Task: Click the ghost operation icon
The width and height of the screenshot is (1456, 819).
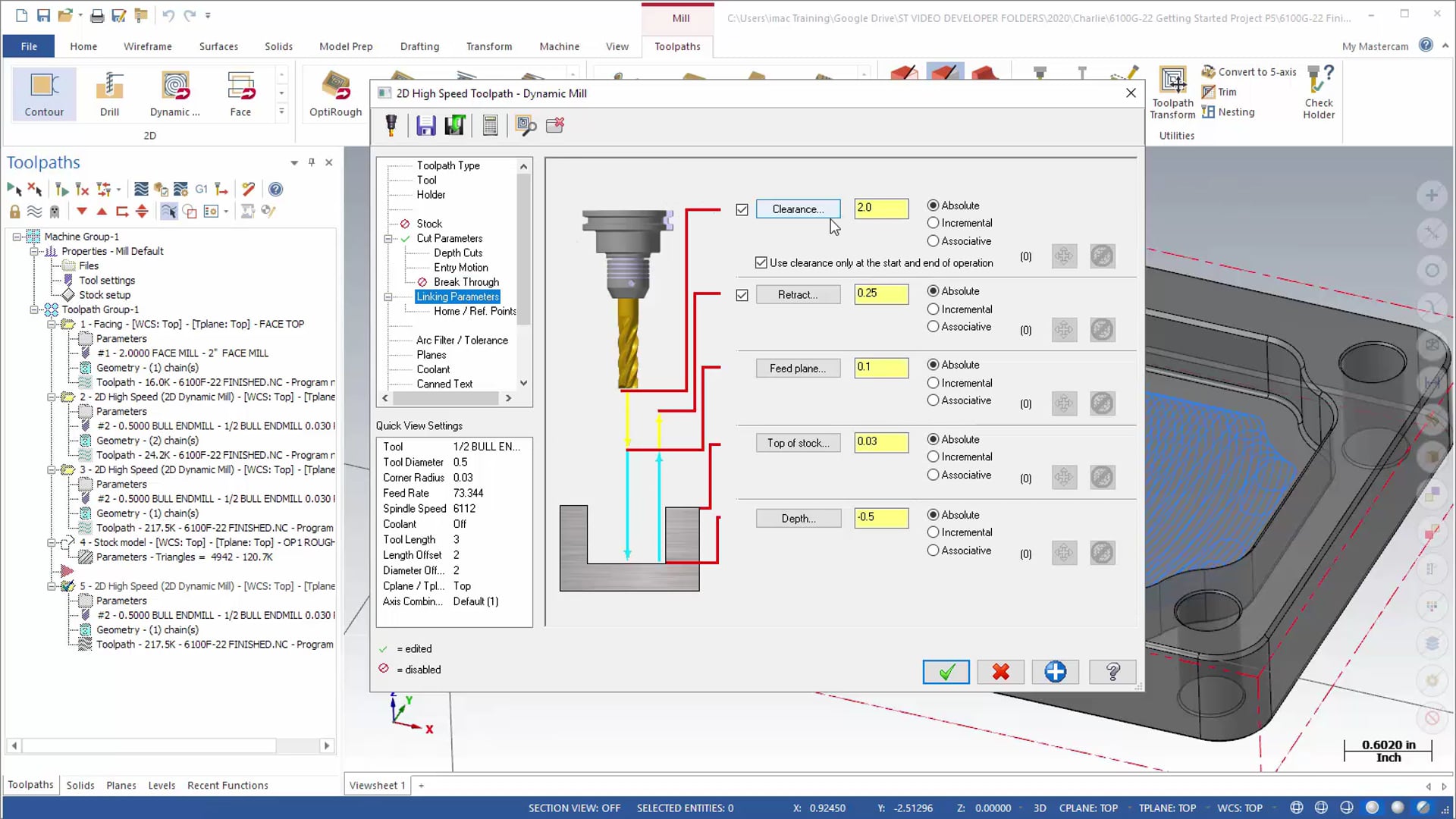Action: (x=55, y=212)
